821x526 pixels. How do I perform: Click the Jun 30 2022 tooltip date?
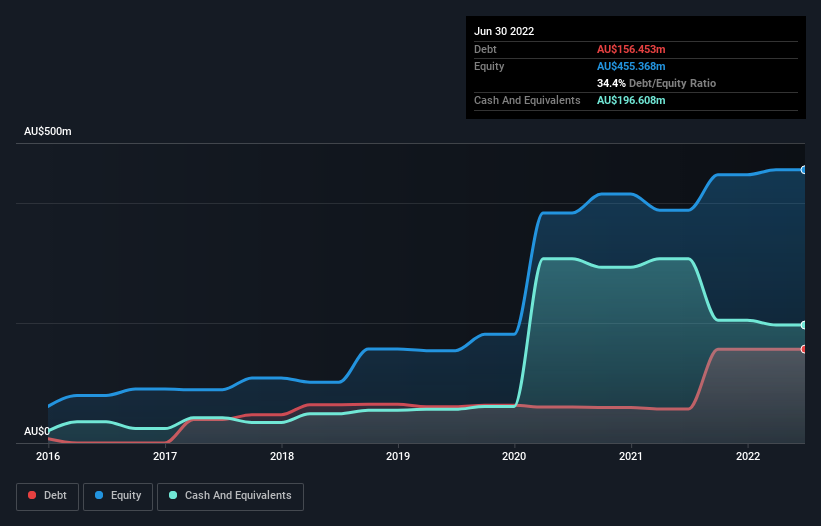pyautogui.click(x=504, y=31)
